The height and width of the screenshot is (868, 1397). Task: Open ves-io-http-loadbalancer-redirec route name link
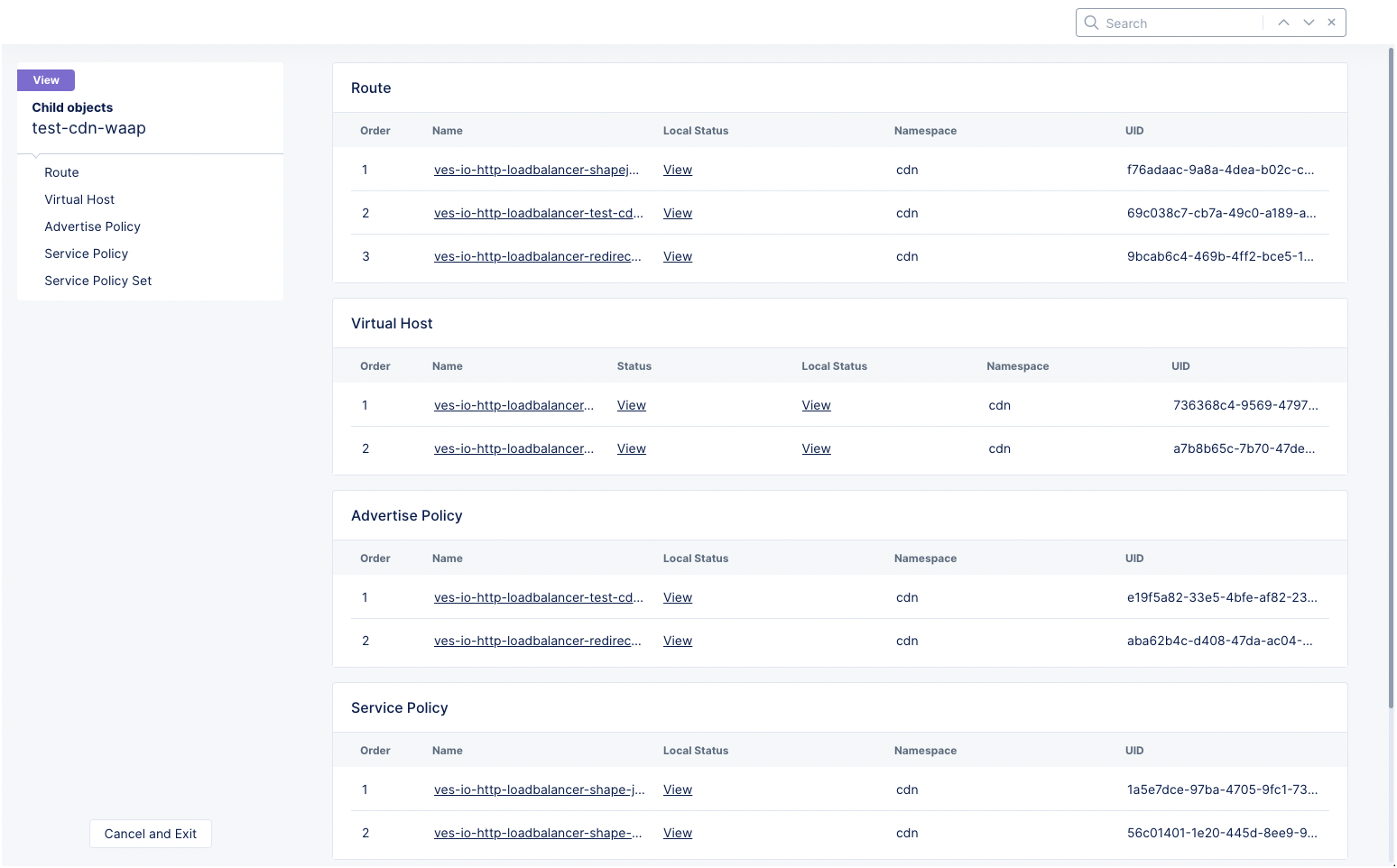tap(538, 256)
